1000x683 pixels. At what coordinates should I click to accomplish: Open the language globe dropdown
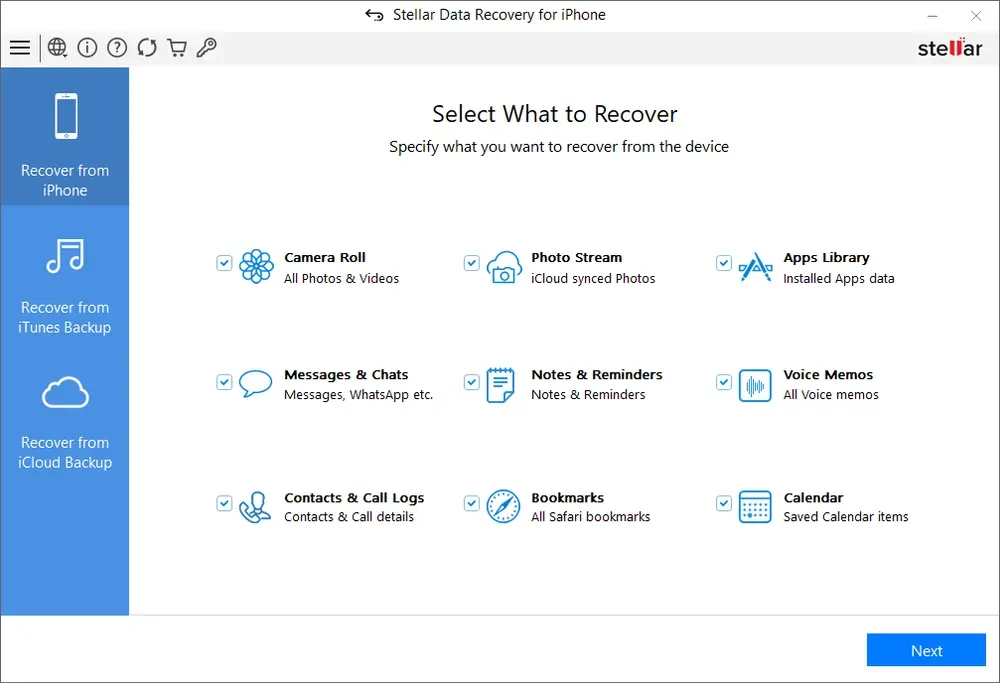tap(57, 47)
